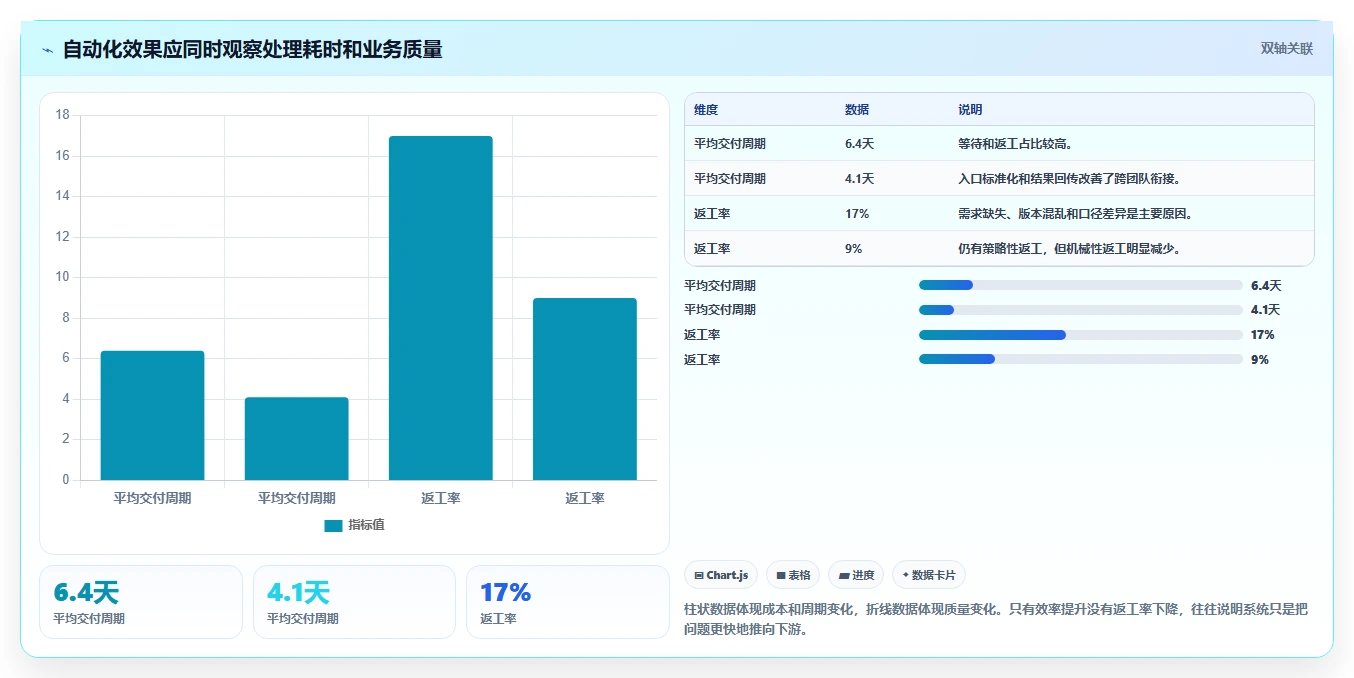The width and height of the screenshot is (1354, 678).
Task: Click the y-axis label 10
Action: [x=62, y=277]
